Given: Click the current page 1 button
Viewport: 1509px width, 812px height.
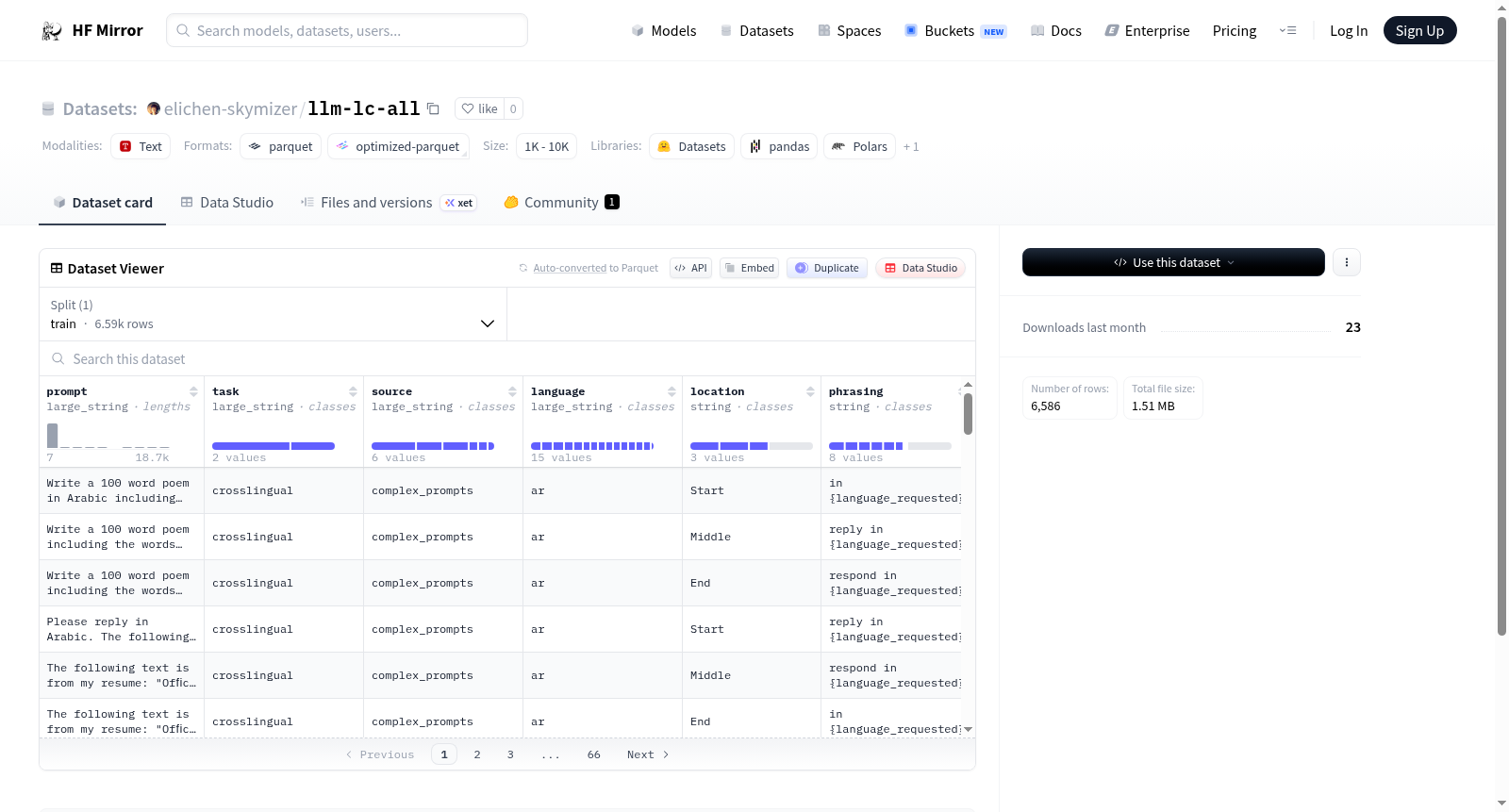Looking at the screenshot, I should tap(444, 754).
